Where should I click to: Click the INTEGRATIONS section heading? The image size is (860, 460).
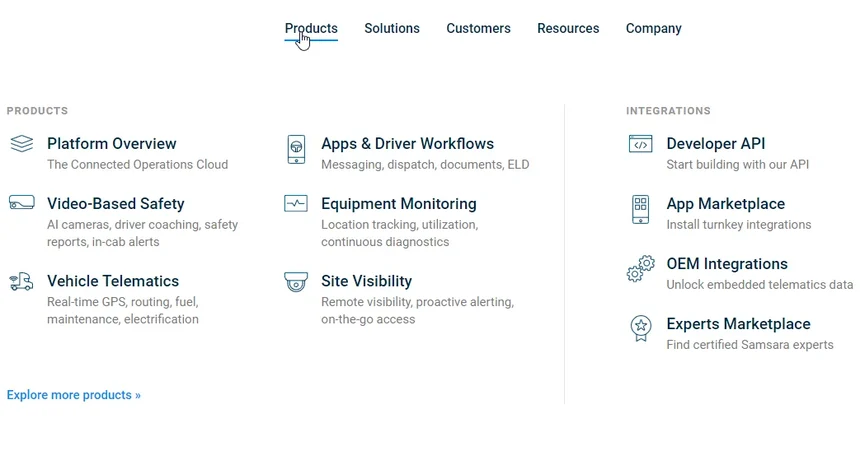668,111
